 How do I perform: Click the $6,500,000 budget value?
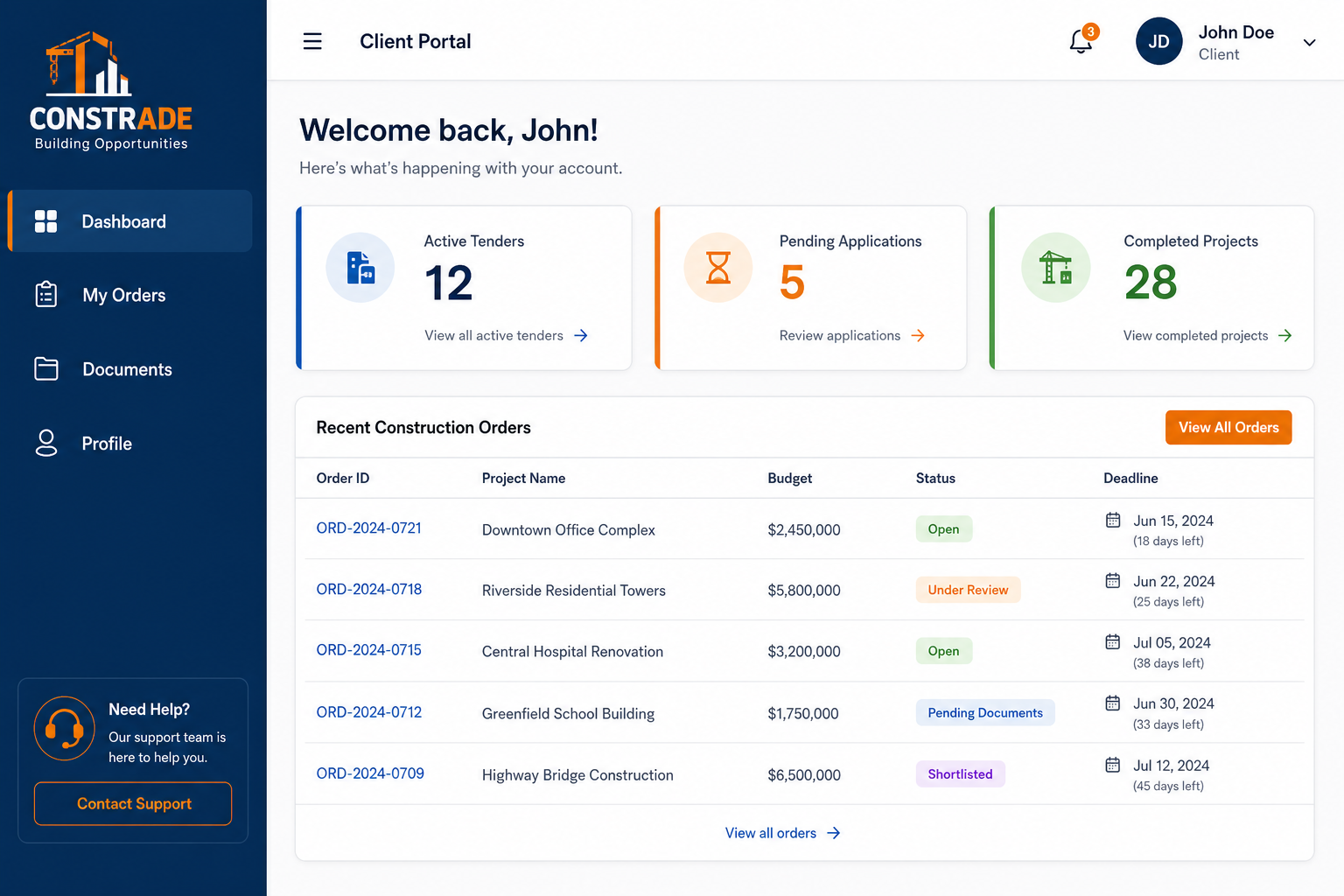coord(804,775)
